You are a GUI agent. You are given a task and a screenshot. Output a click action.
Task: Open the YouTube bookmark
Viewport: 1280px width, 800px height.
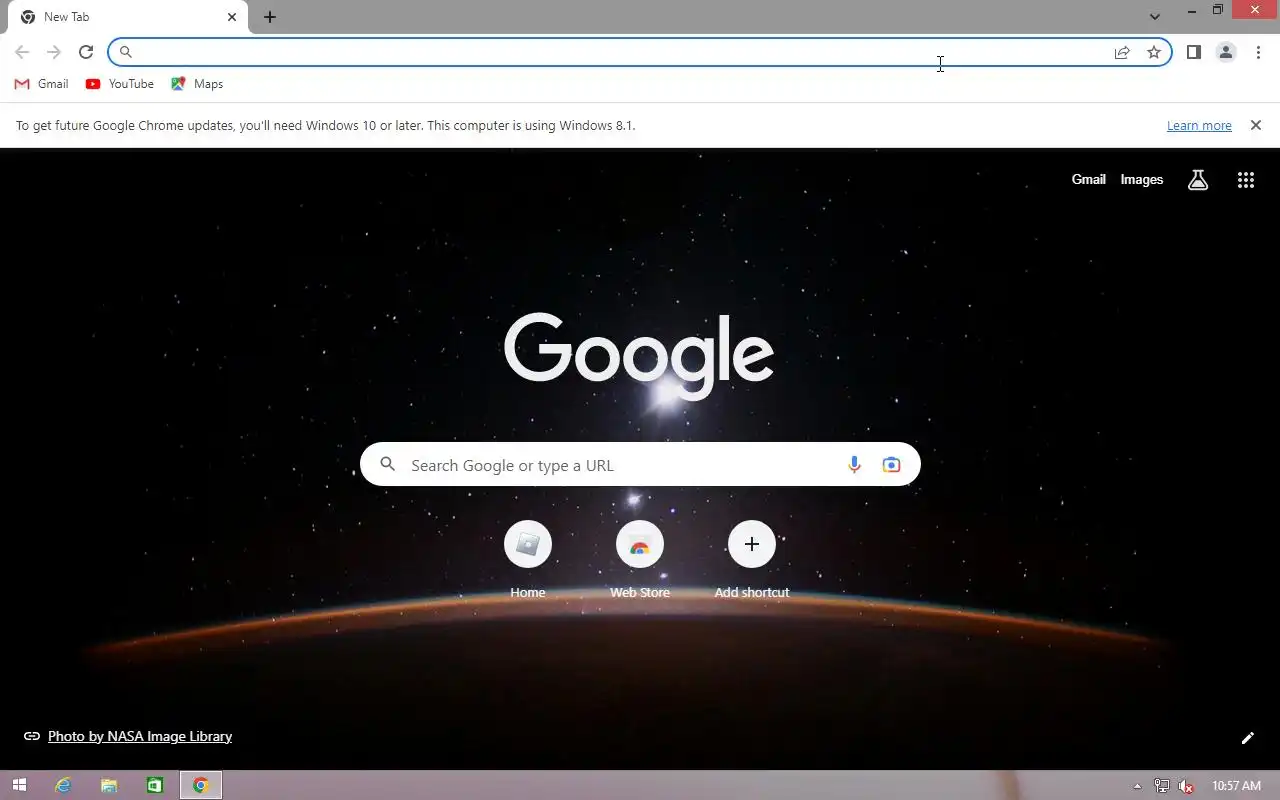[x=120, y=84]
